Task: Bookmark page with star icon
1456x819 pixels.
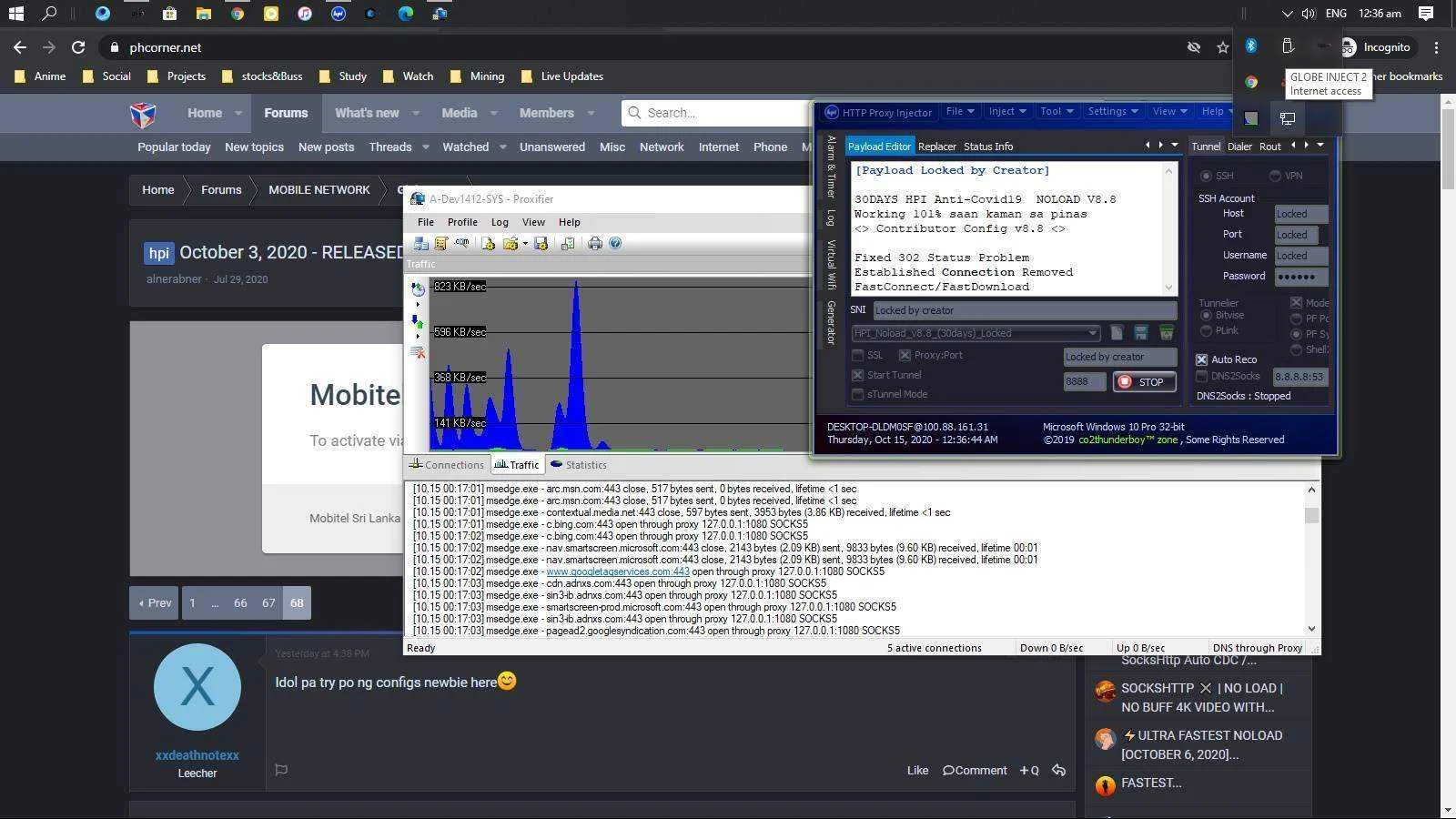Action: click(x=1222, y=47)
